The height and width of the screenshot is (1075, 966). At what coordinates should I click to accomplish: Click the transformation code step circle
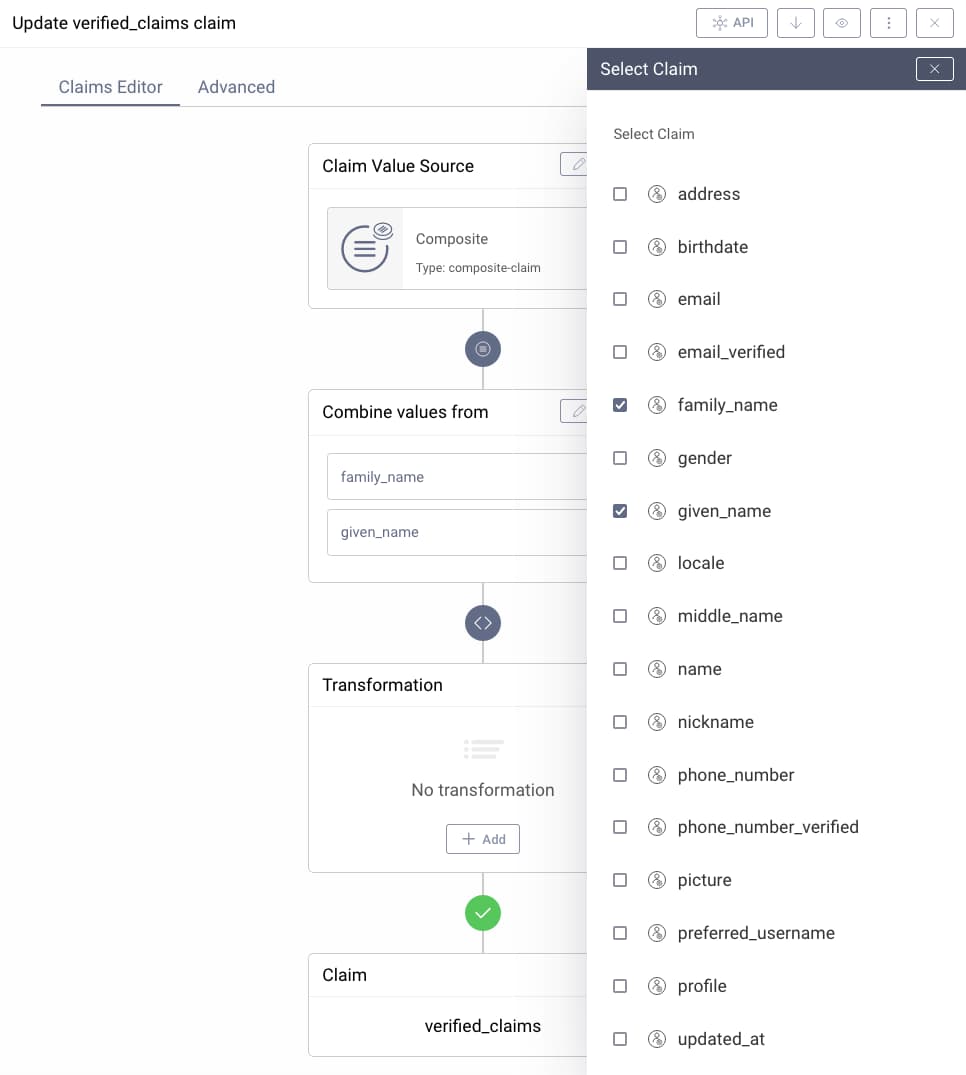(x=483, y=623)
